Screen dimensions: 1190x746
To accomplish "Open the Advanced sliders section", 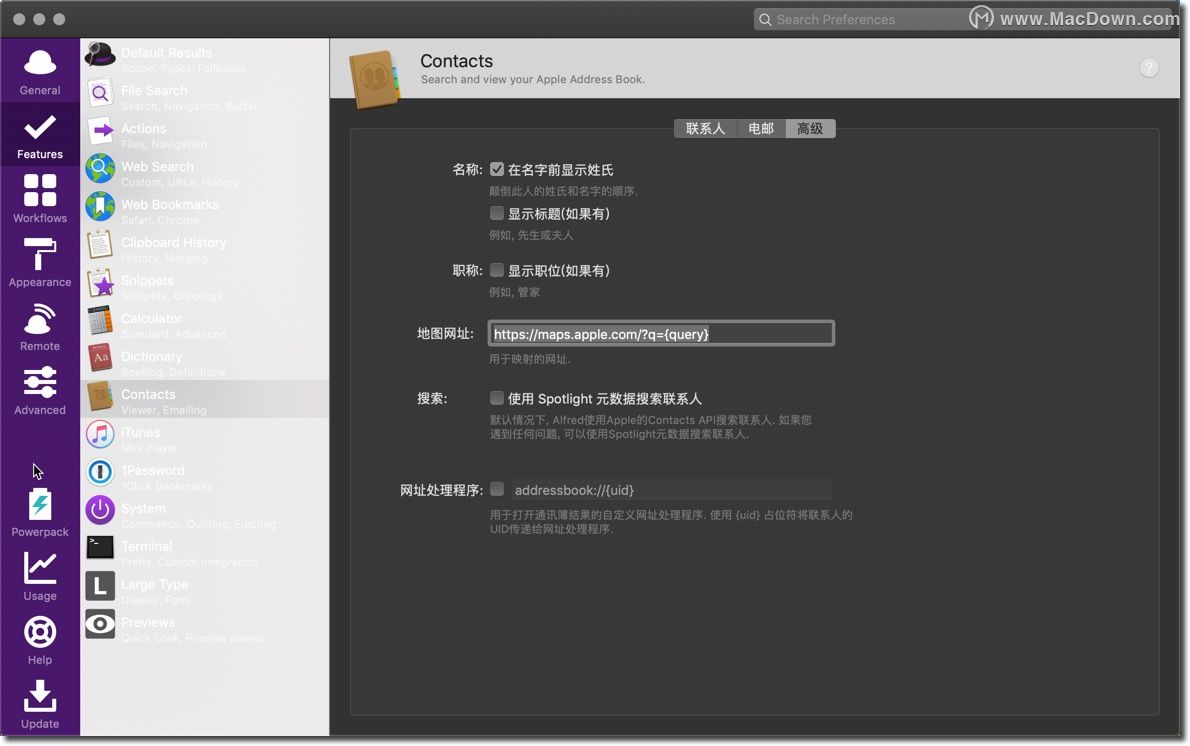I will tap(39, 391).
